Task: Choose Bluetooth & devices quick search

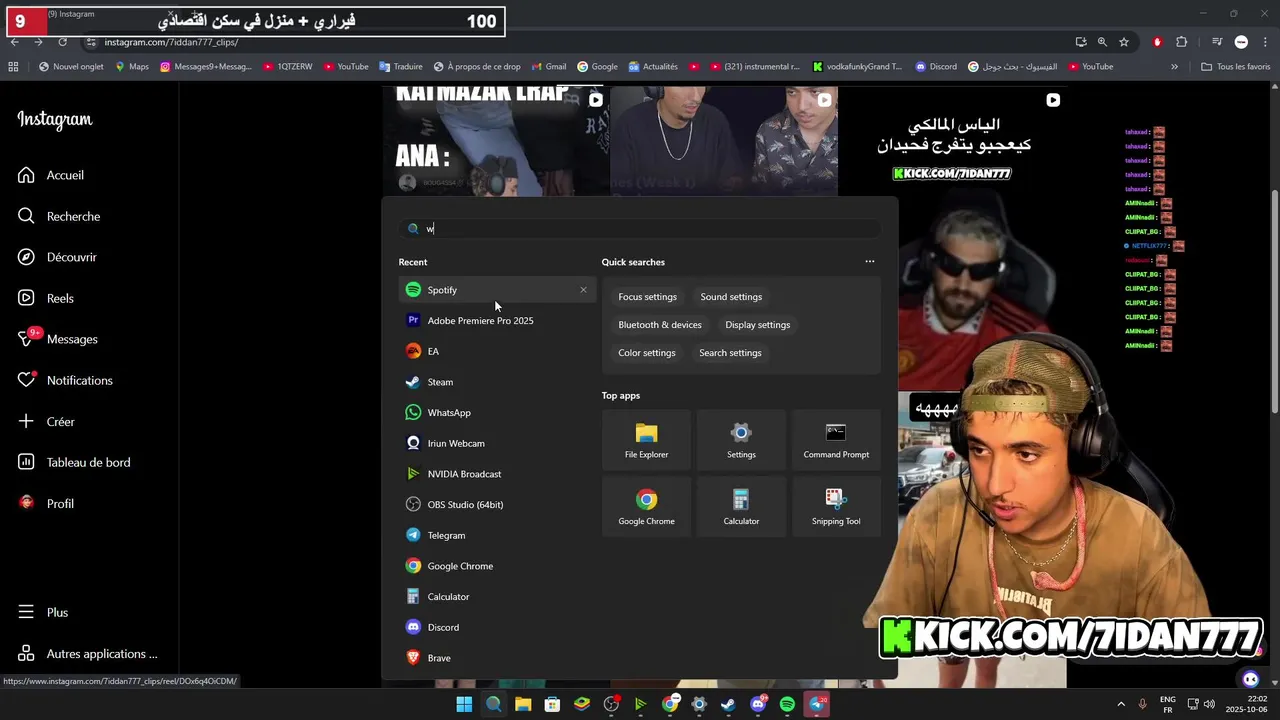Action: click(660, 325)
